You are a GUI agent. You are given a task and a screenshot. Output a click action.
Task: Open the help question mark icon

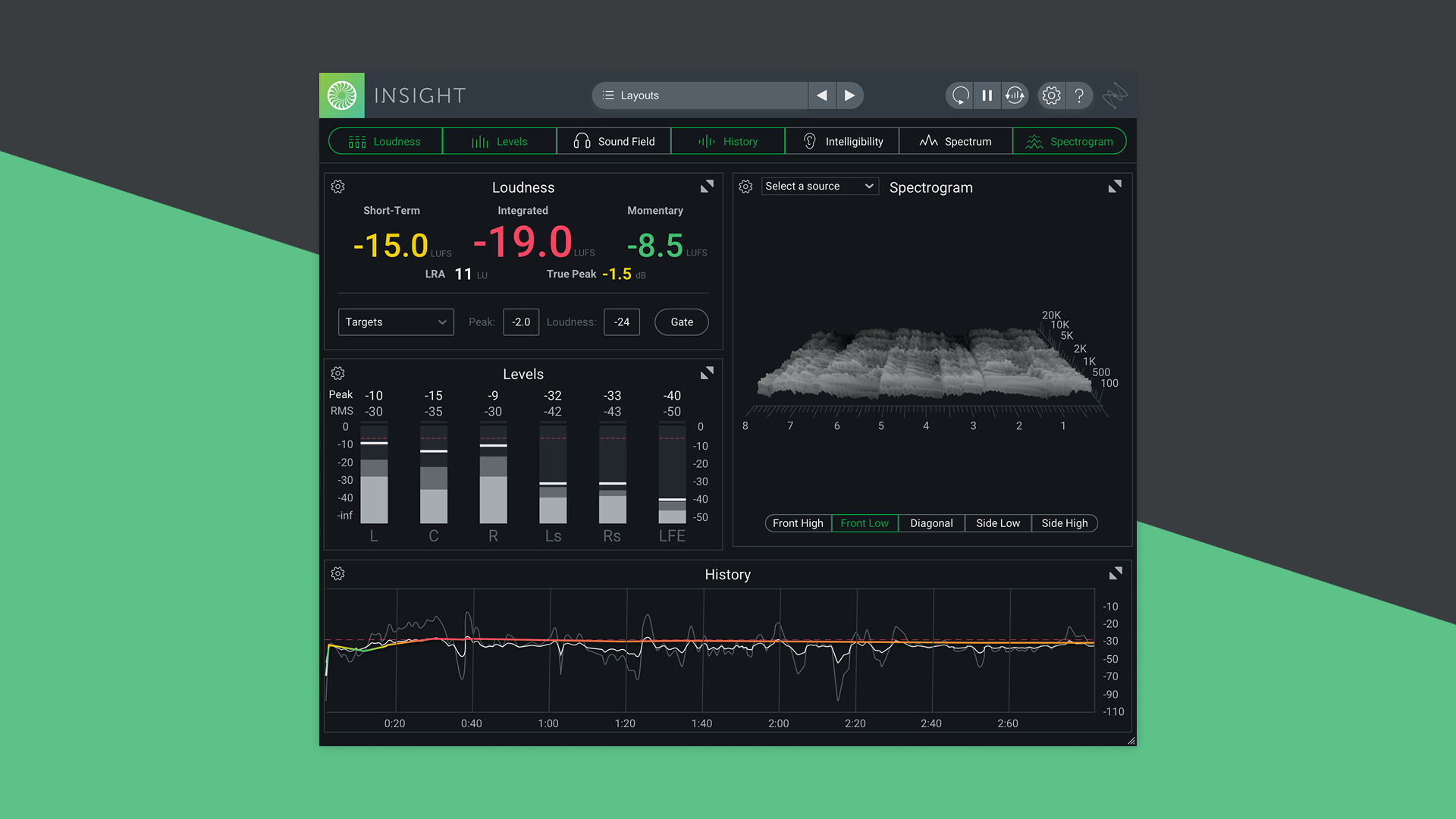point(1078,96)
